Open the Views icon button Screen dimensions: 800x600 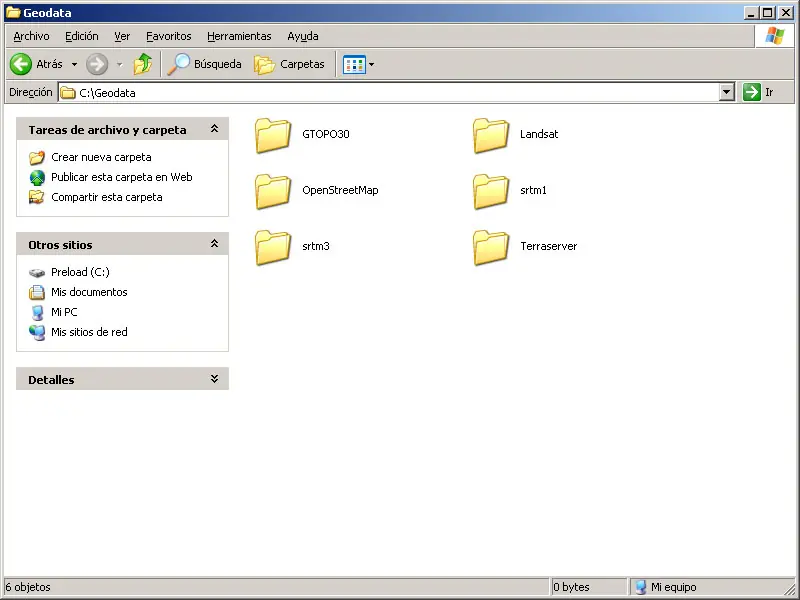pos(354,64)
